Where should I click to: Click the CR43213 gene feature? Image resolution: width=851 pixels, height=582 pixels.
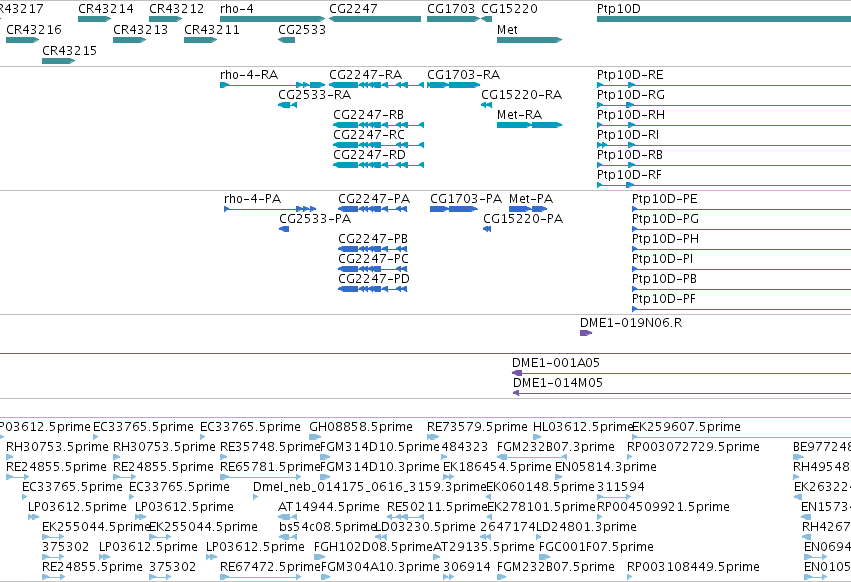(130, 40)
